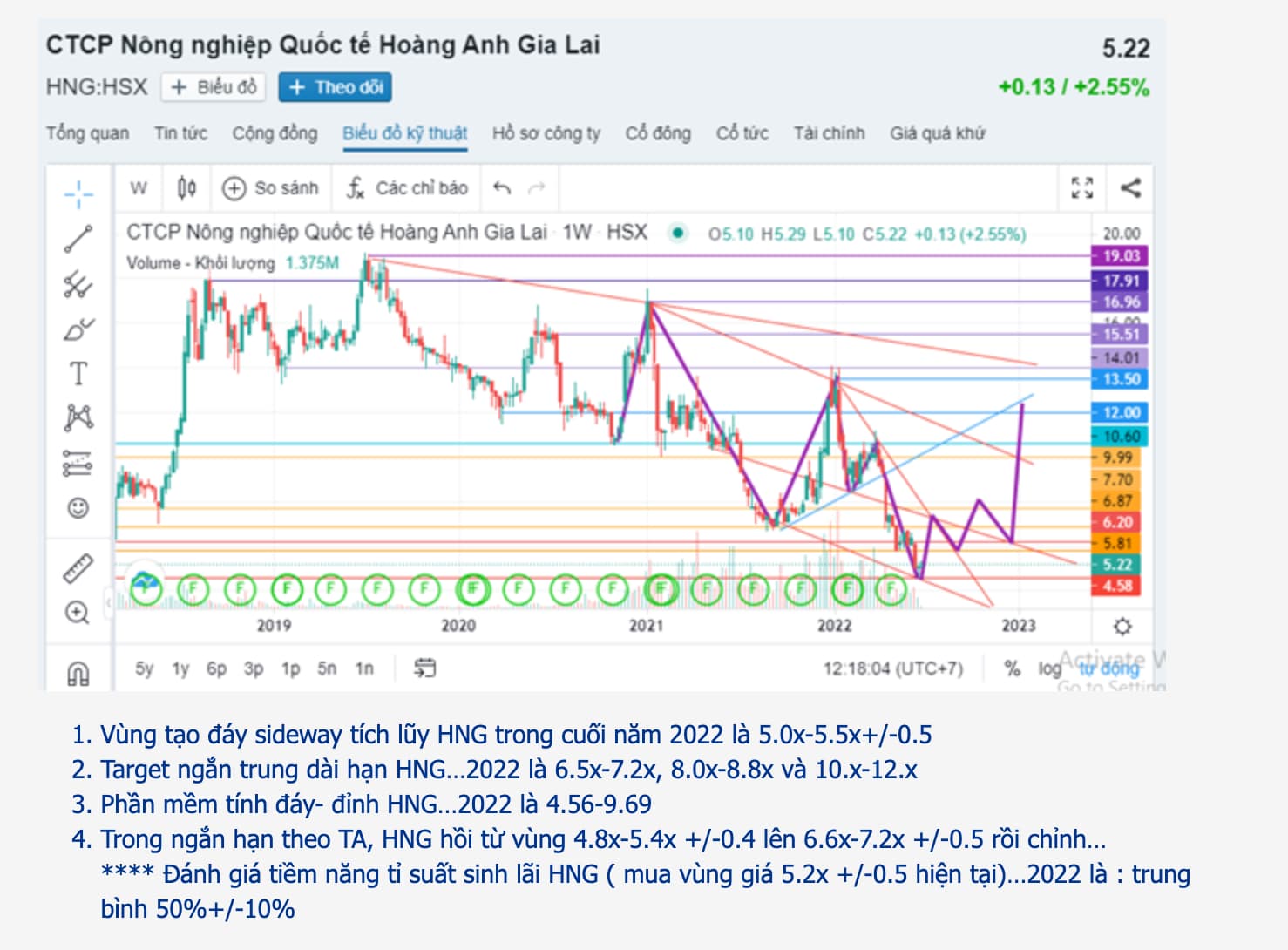
Task: Open the pitchfork and Fibonacci tools
Action: click(x=78, y=284)
